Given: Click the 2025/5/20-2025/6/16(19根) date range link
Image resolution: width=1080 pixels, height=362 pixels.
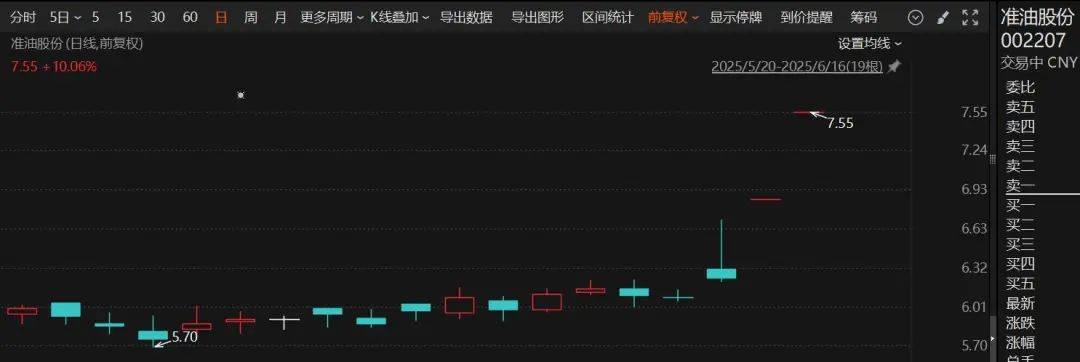Looking at the screenshot, I should point(797,67).
